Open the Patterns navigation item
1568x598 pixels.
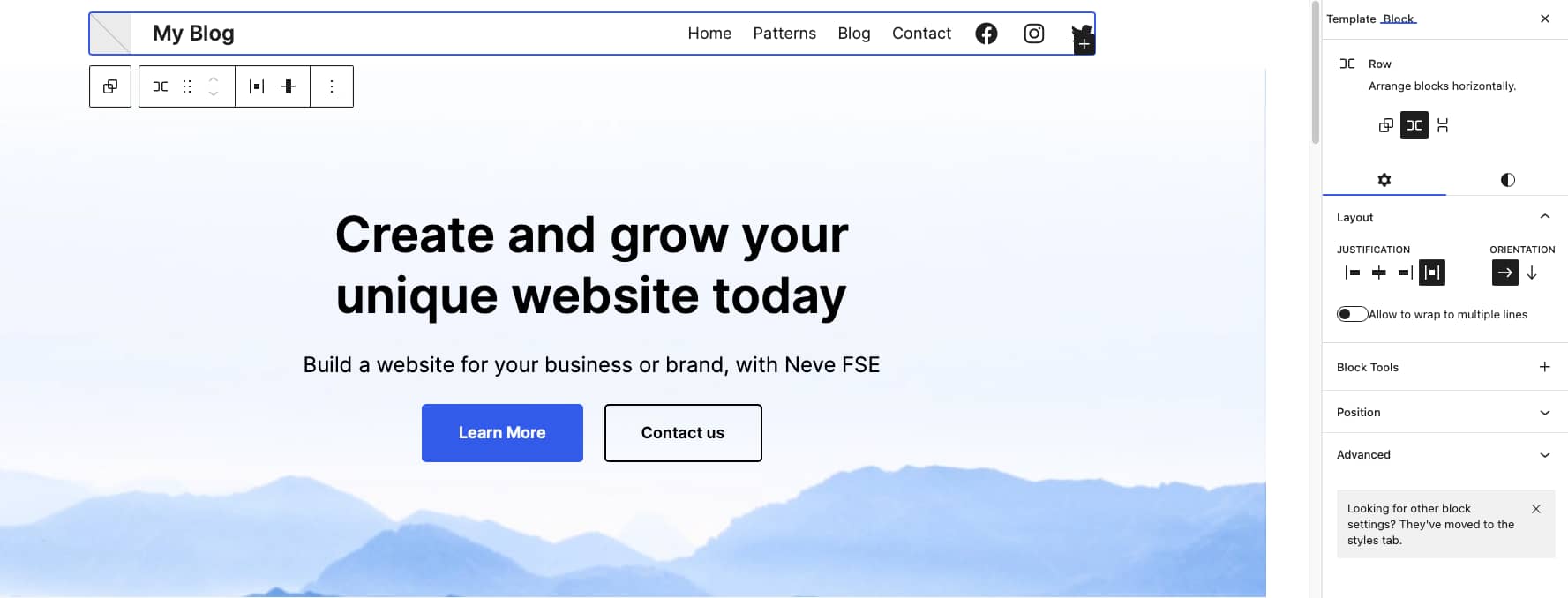click(x=784, y=34)
